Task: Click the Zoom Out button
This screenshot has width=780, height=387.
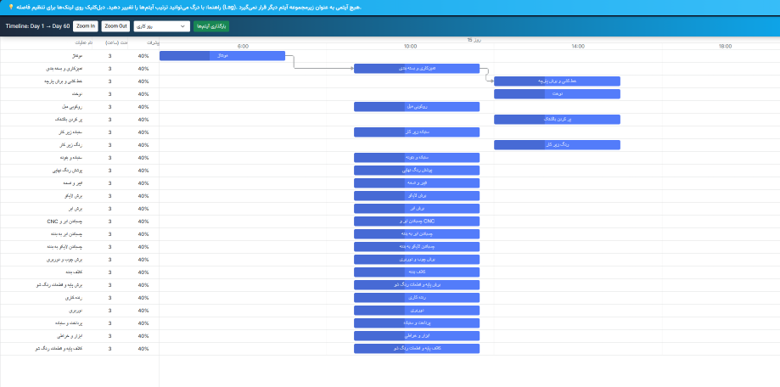Action: tap(115, 26)
